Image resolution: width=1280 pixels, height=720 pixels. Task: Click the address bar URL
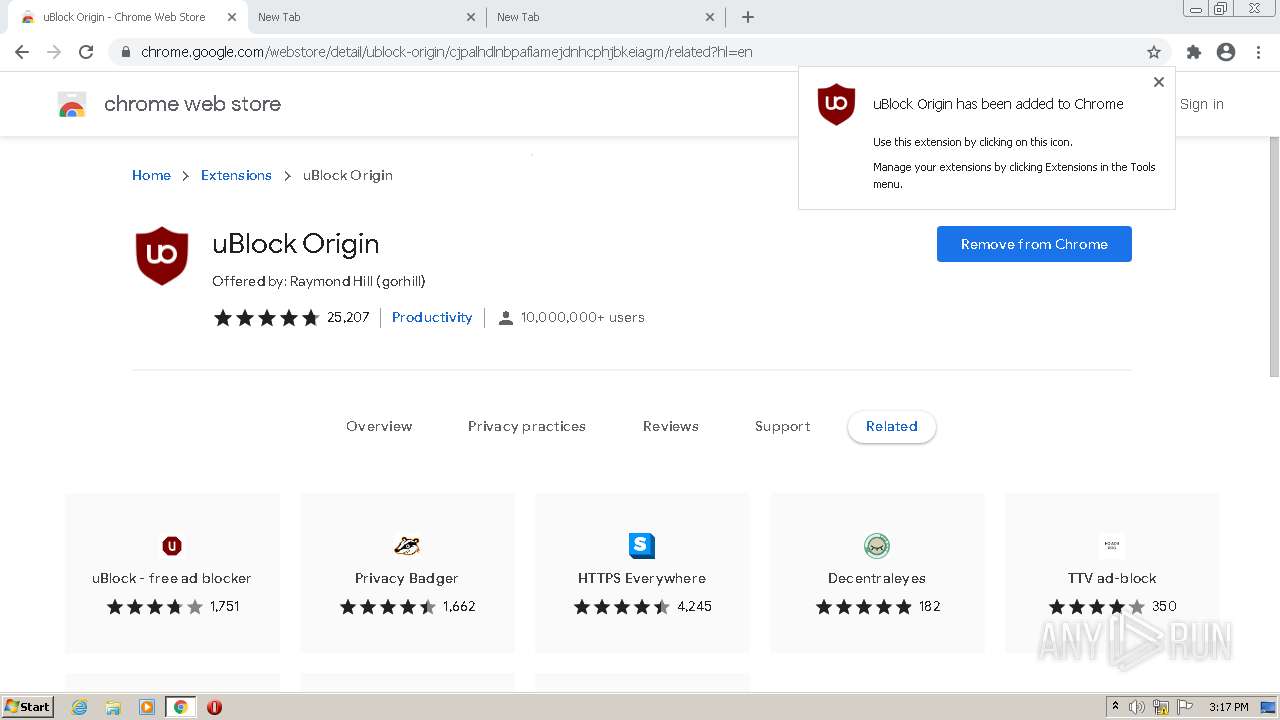(446, 52)
